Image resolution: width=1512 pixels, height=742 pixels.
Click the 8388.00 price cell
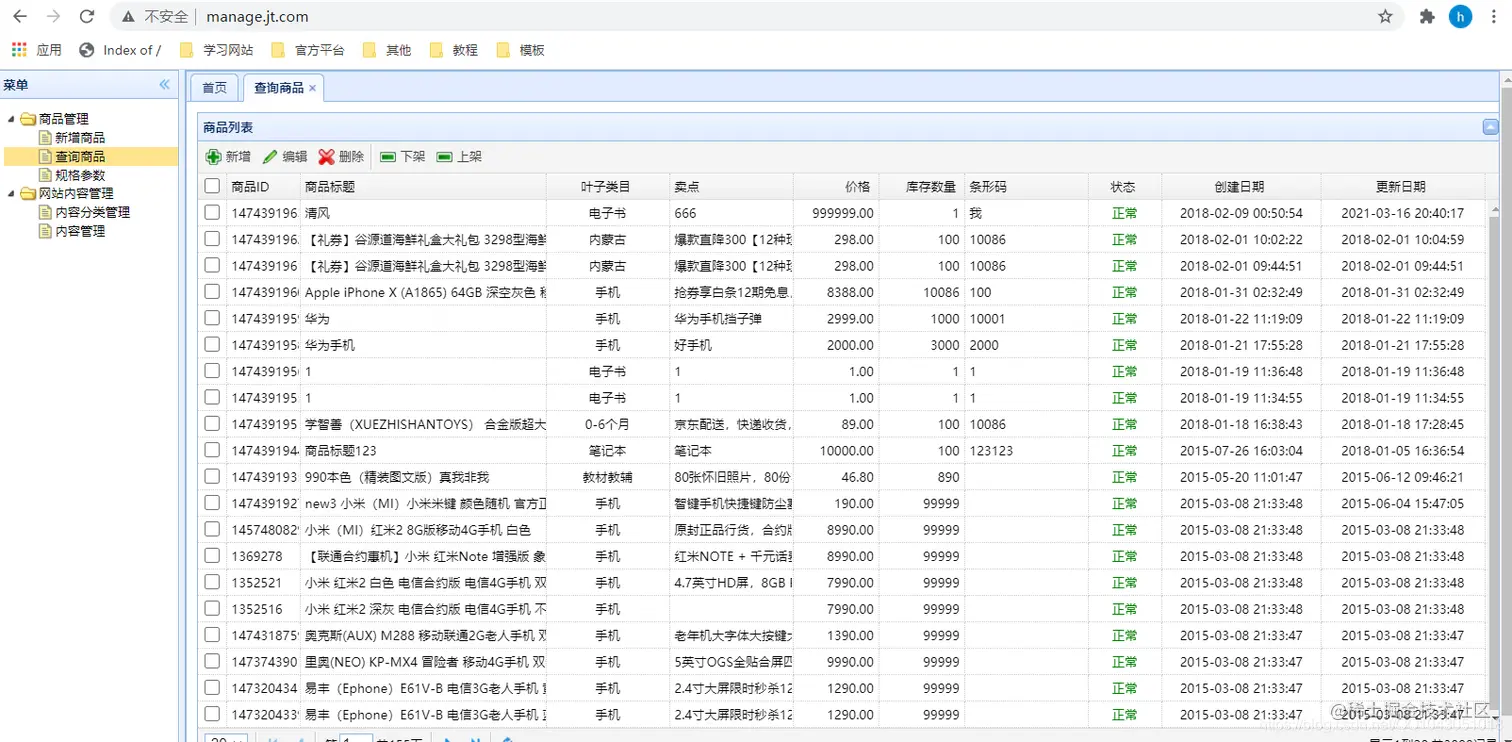pos(836,292)
